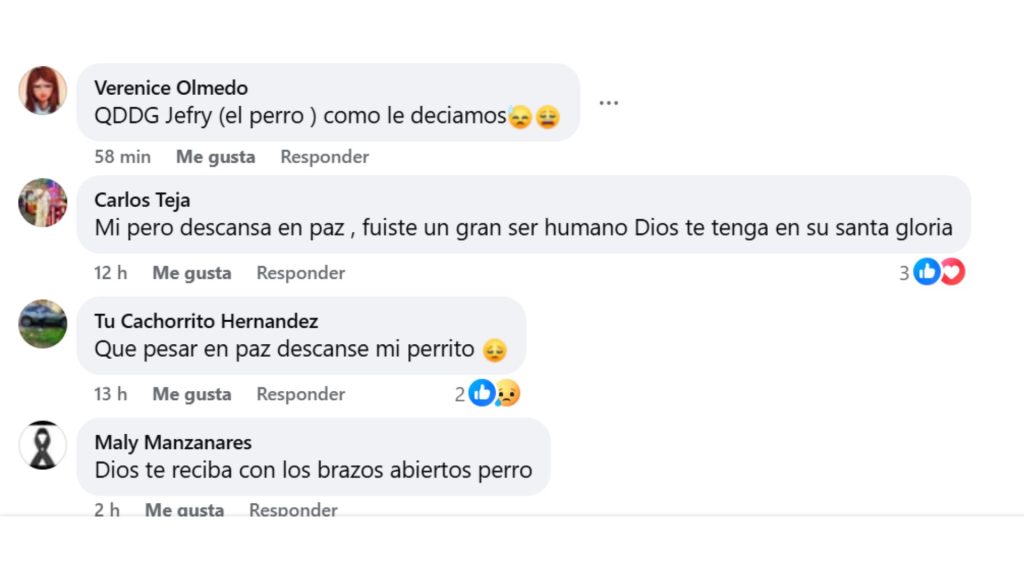
Task: Click the love reaction icon on Carlos Teja's comment
Action: [x=951, y=270]
